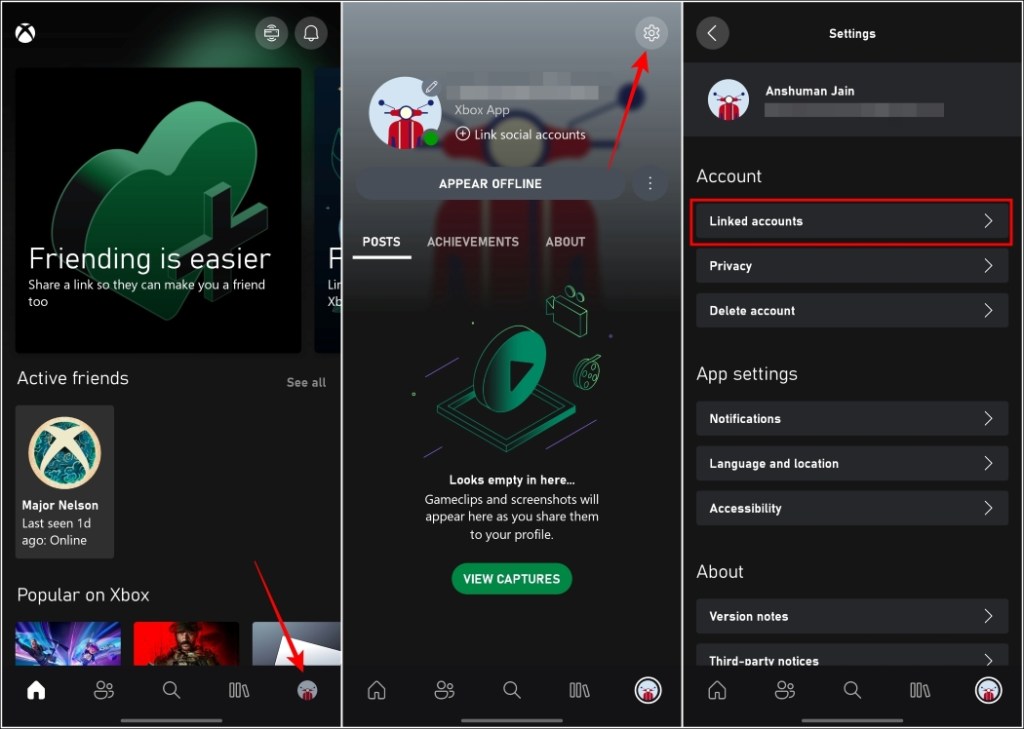Click the Language and location label
The image size is (1024, 729).
click(x=774, y=464)
